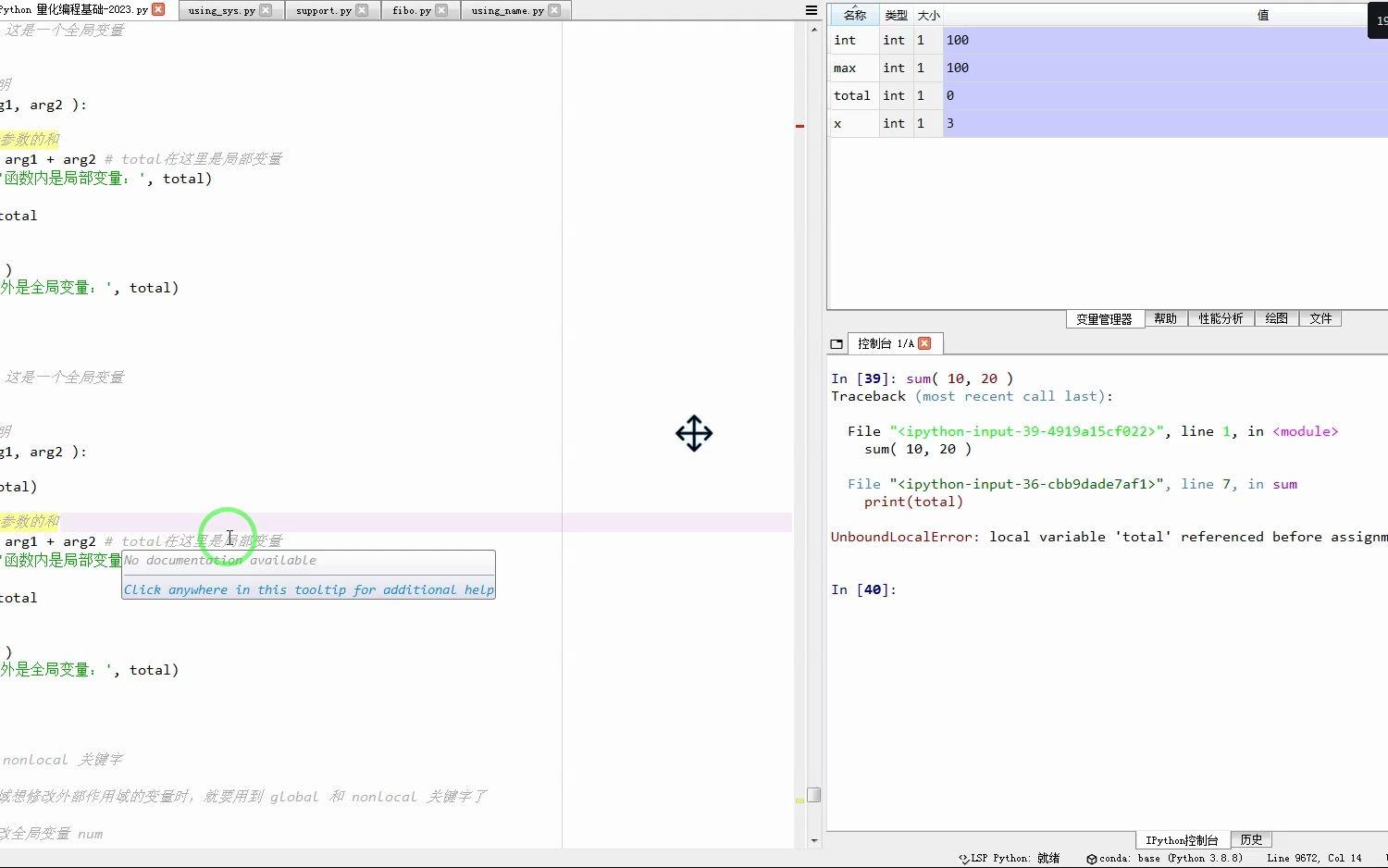The height and width of the screenshot is (868, 1388).
Task: Open the 帮助 pane tab
Action: point(1165,318)
